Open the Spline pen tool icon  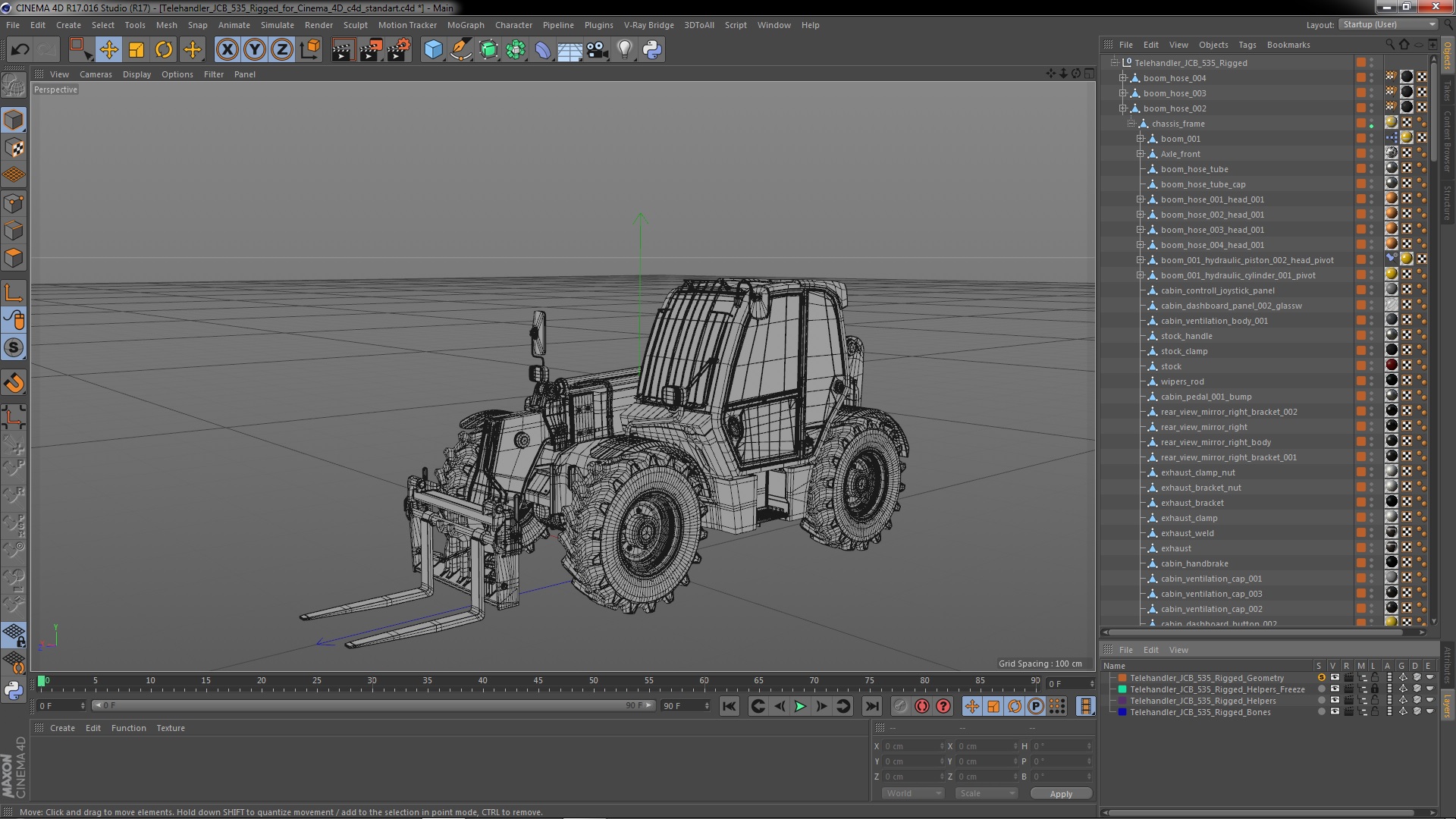[460, 50]
